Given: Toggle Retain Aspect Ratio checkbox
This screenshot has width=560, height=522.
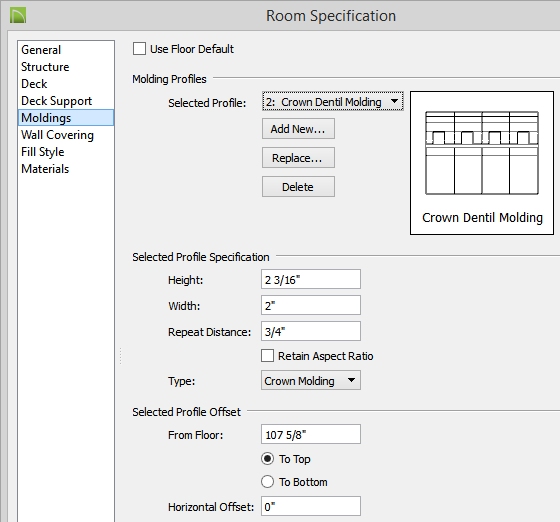Looking at the screenshot, I should [267, 356].
